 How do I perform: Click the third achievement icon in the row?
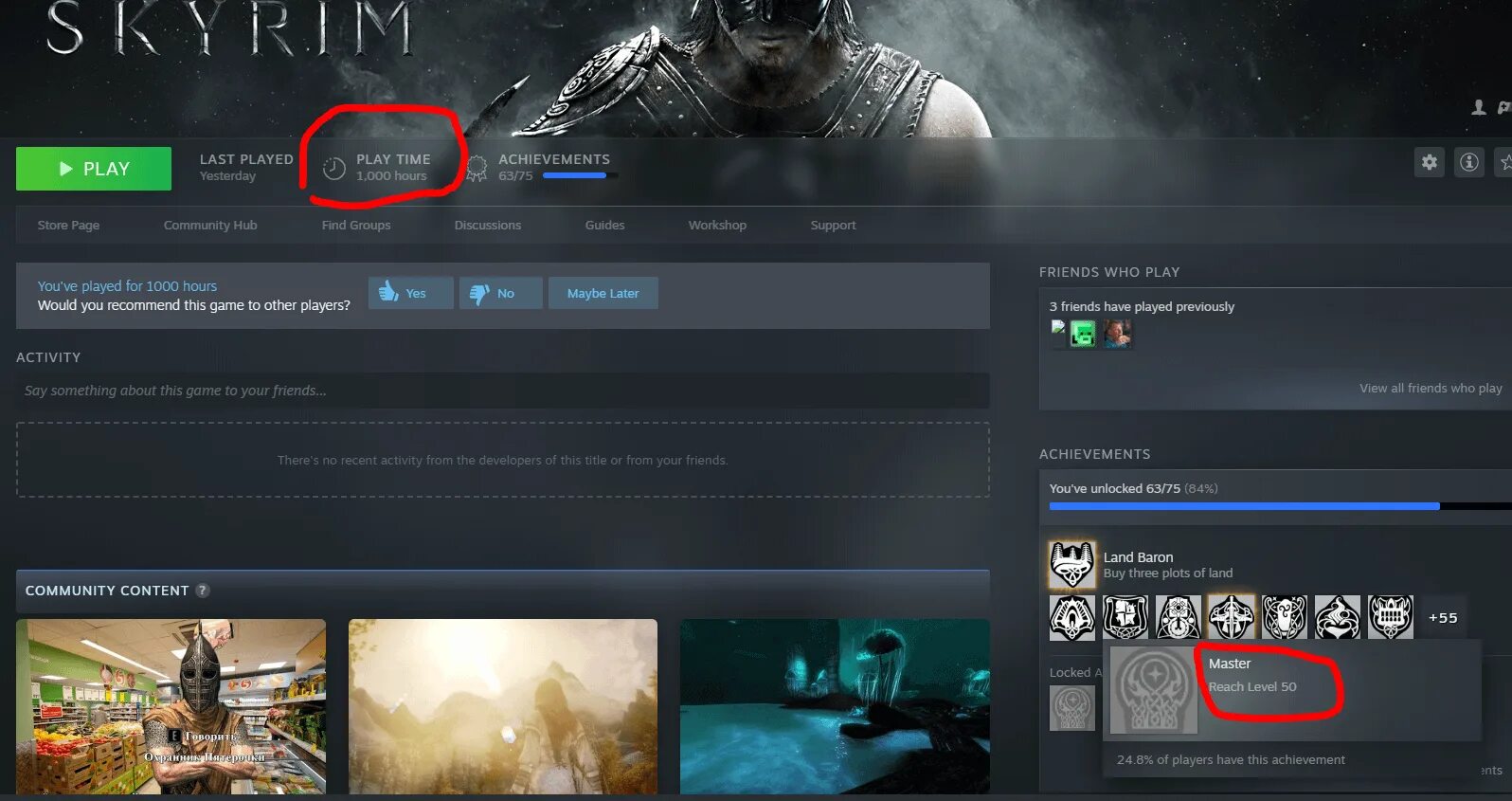(x=1179, y=618)
